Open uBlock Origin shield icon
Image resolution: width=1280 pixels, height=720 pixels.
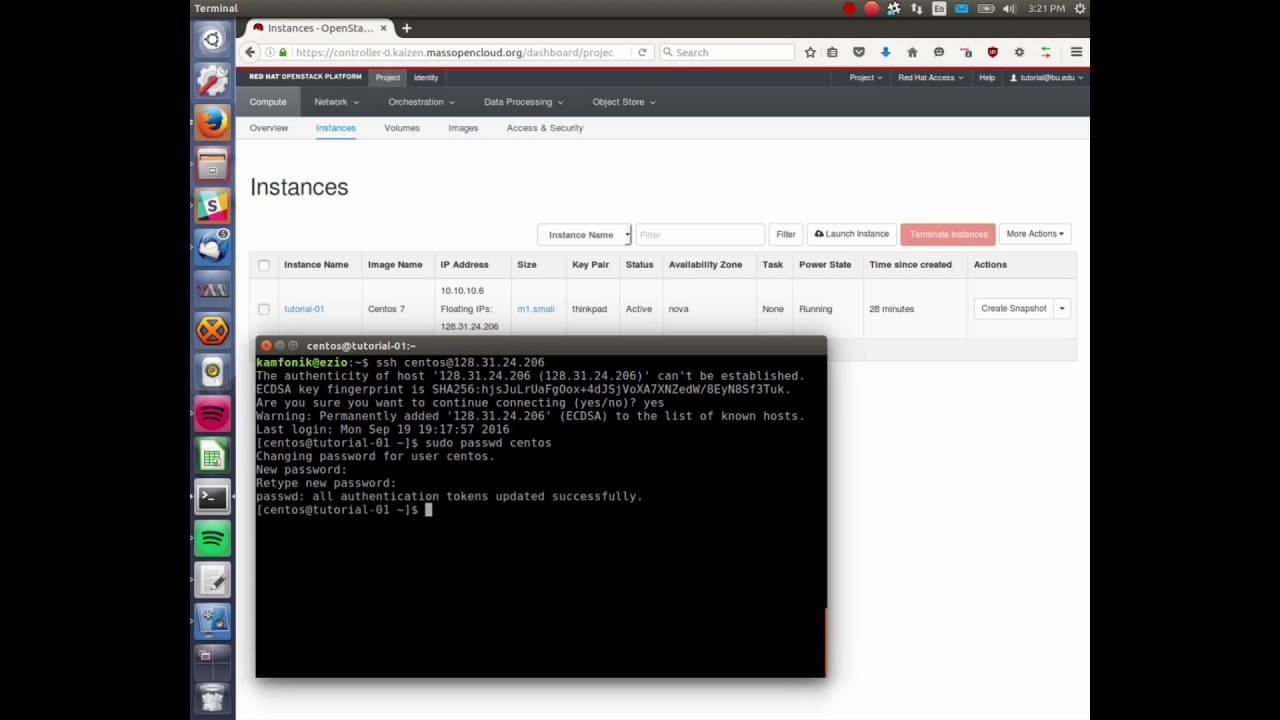click(x=992, y=52)
